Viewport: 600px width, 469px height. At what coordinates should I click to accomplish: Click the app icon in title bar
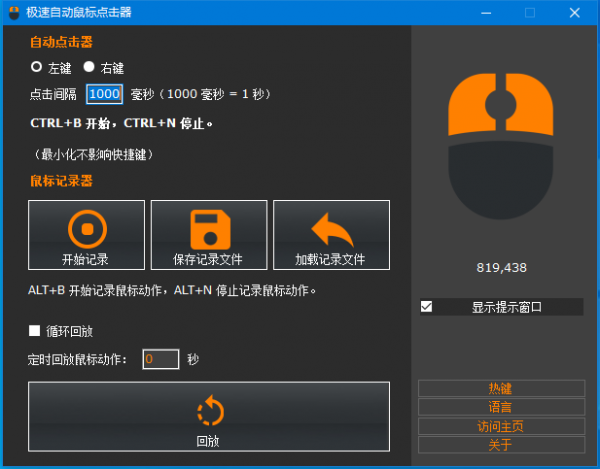coord(14,13)
